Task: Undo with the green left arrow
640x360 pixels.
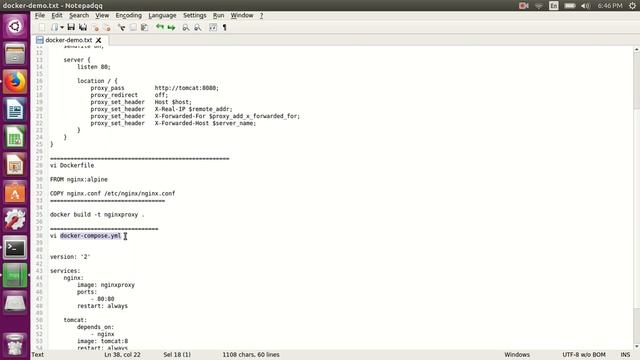Action: (160, 27)
